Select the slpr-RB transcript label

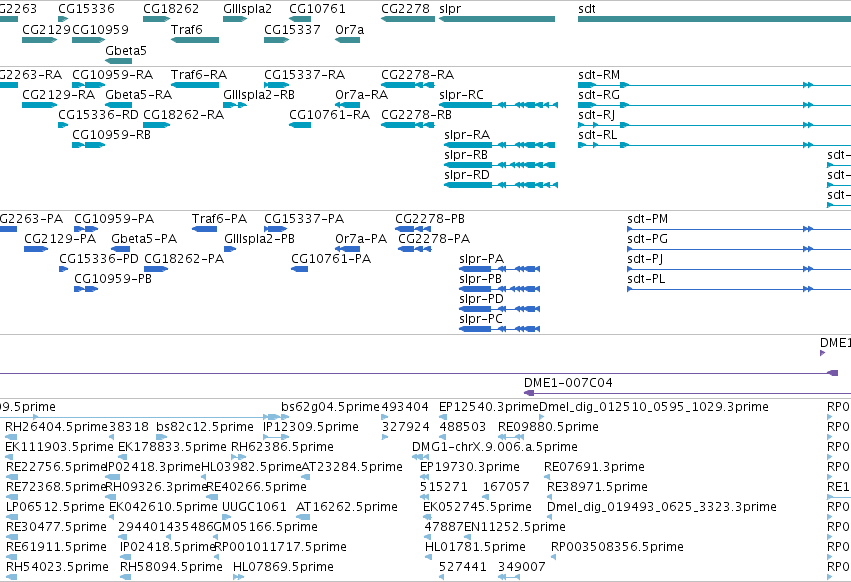pyautogui.click(x=466, y=155)
